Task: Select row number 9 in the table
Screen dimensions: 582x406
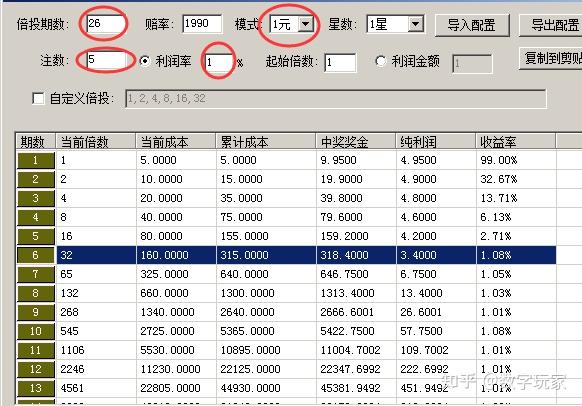Action: [x=36, y=312]
